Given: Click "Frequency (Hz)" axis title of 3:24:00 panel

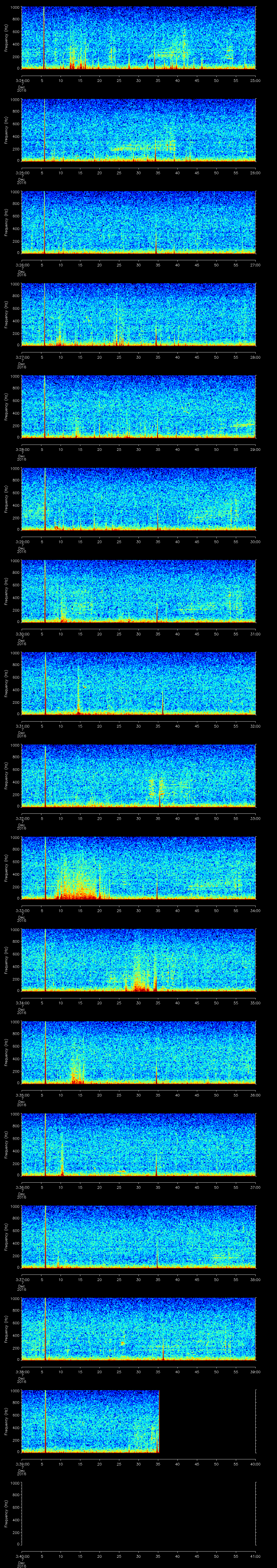Looking at the screenshot, I should click(6, 38).
